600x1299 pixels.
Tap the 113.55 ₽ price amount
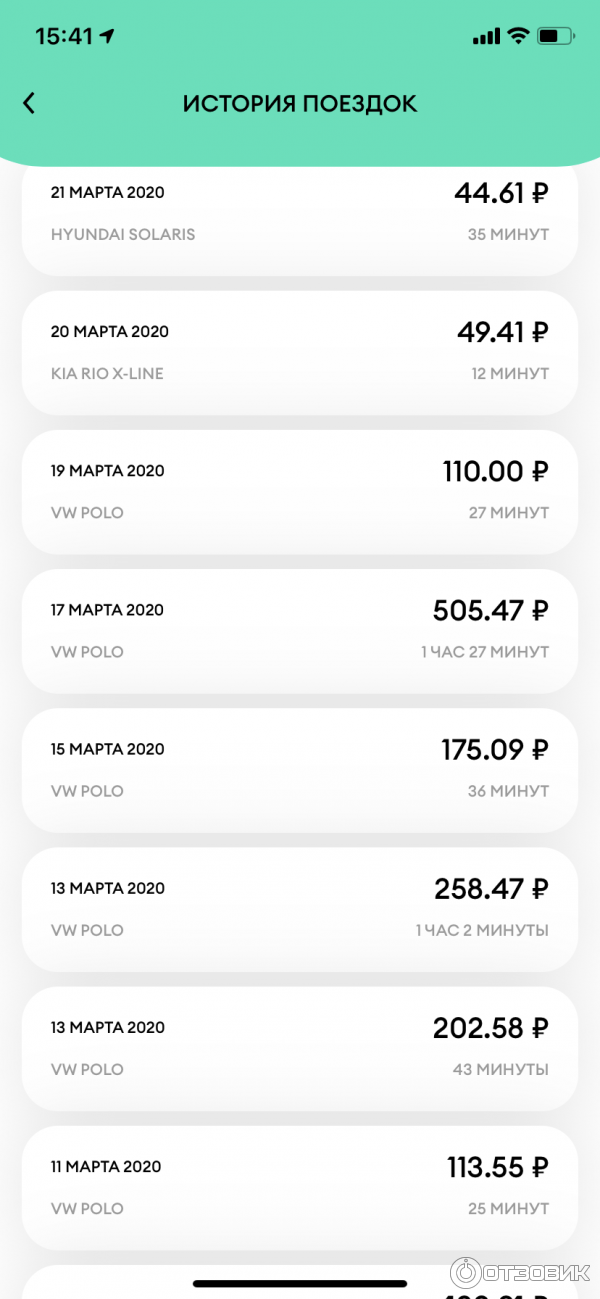pos(498,1166)
